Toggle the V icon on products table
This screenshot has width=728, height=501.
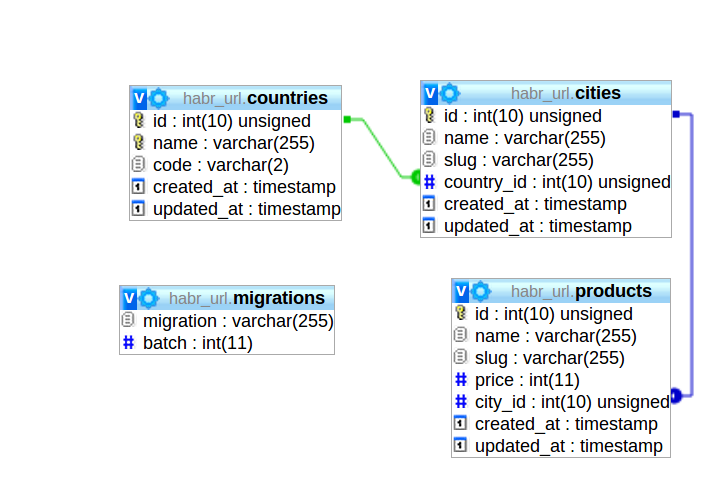pos(461,292)
